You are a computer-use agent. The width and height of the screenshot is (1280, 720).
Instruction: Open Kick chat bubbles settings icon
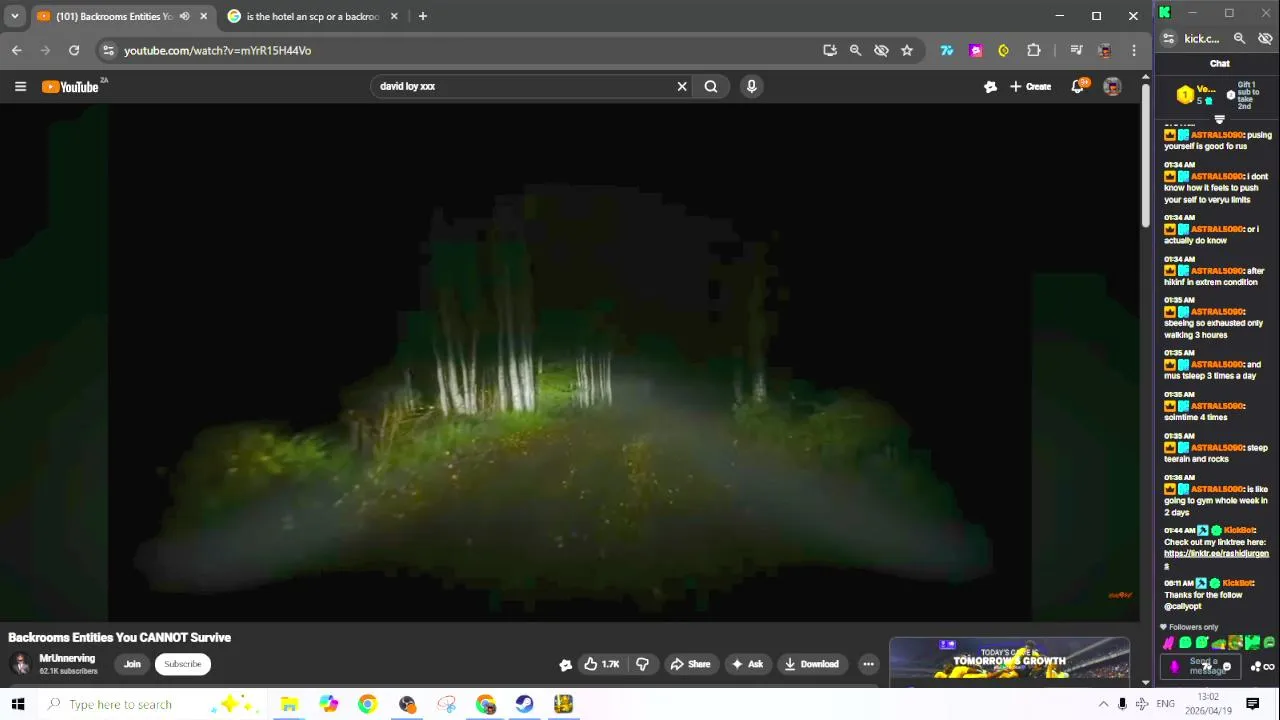coord(1256,667)
